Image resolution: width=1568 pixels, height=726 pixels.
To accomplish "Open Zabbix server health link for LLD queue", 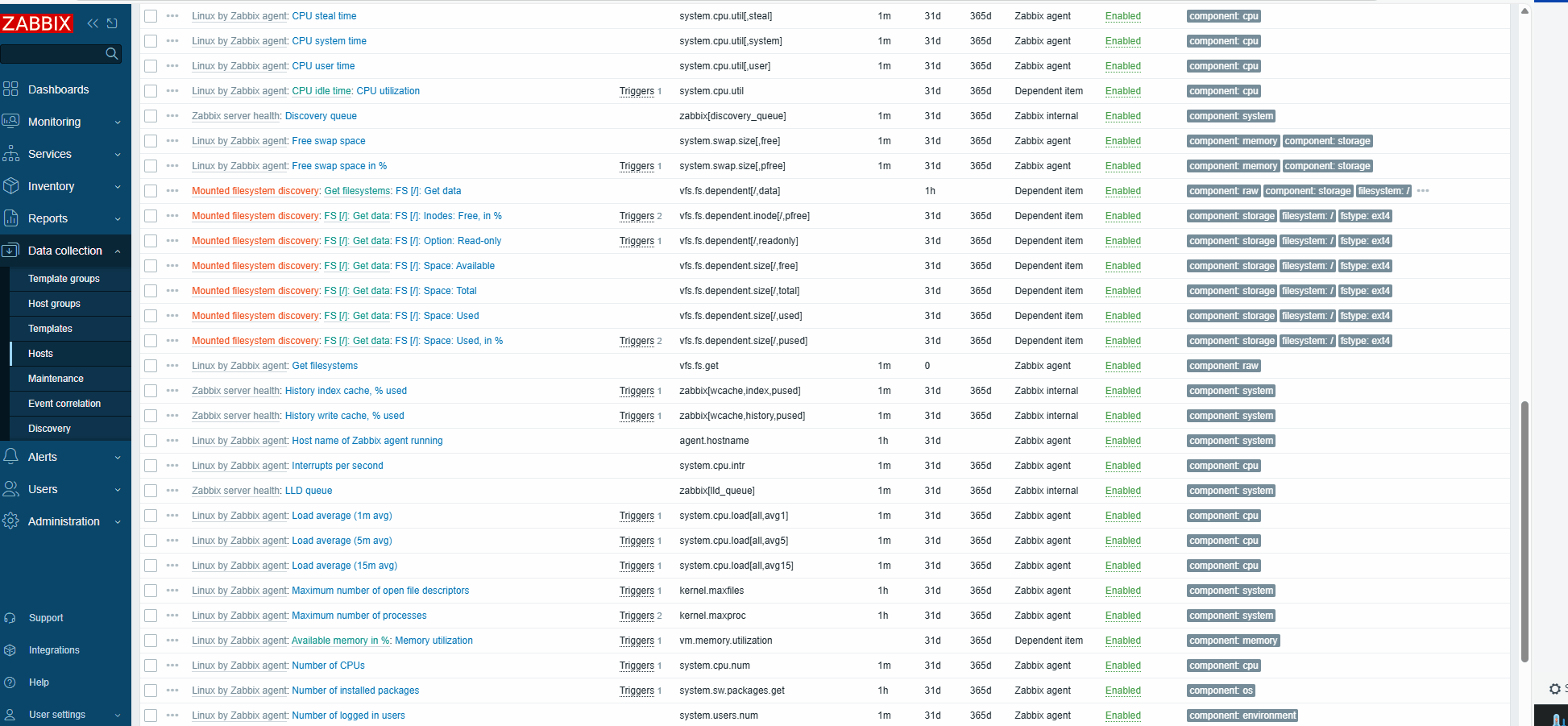I will (x=236, y=491).
